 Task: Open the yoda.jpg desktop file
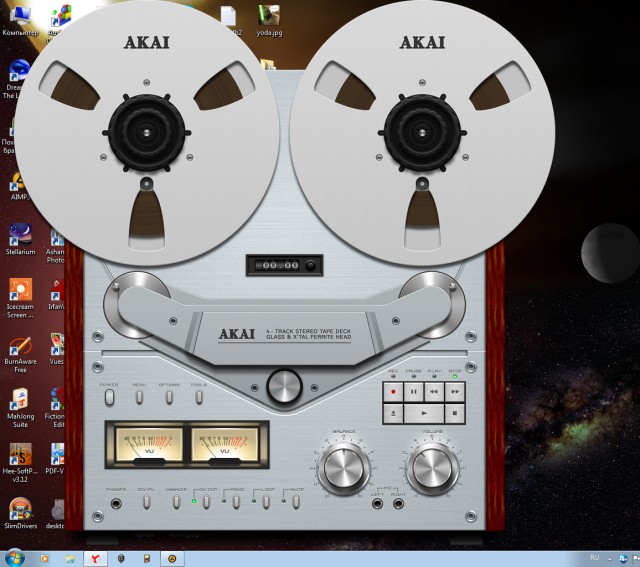tap(269, 20)
